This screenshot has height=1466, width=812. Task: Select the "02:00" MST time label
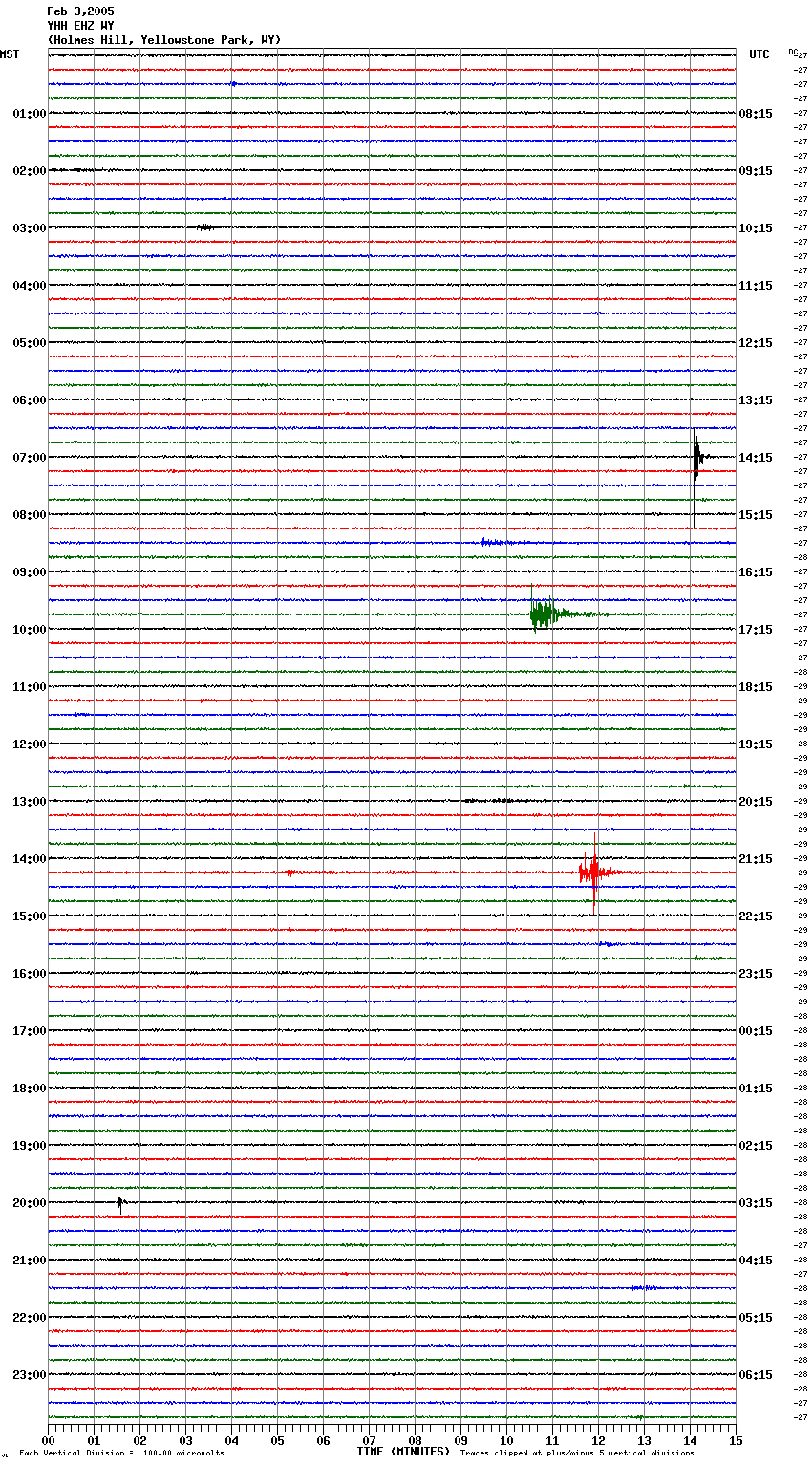point(29,171)
